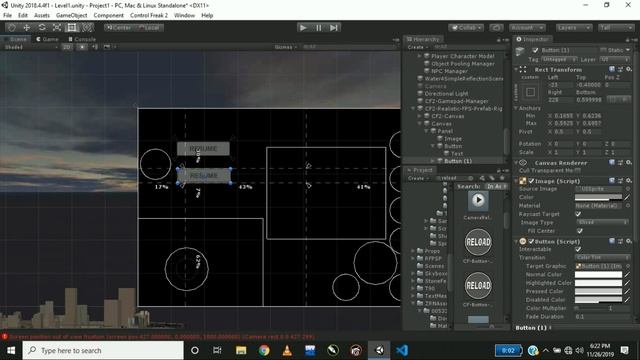Open the Collab dropdown
This screenshot has width=640, height=360.
point(466,27)
